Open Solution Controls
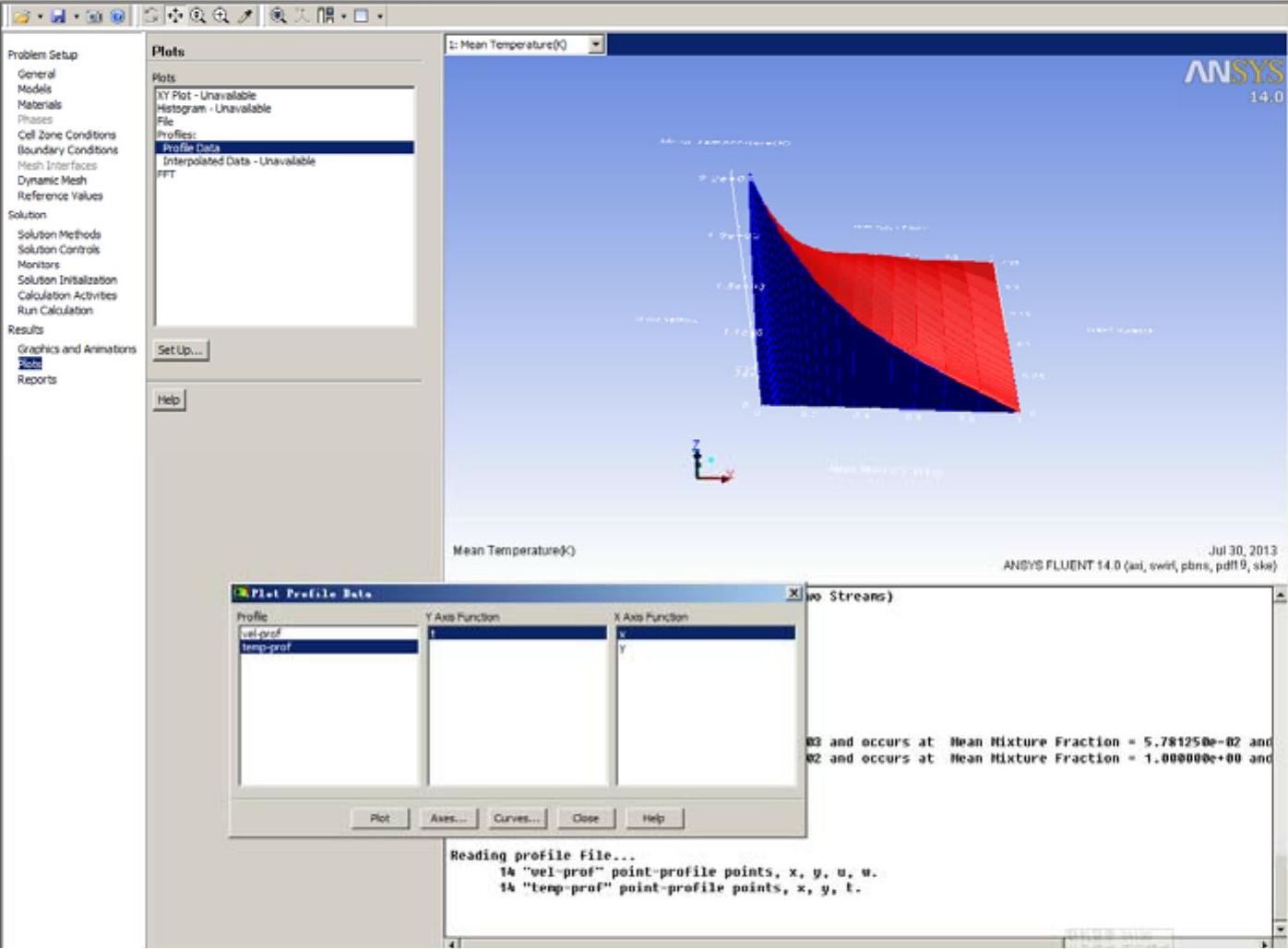This screenshot has height=949, width=1288. (58, 250)
